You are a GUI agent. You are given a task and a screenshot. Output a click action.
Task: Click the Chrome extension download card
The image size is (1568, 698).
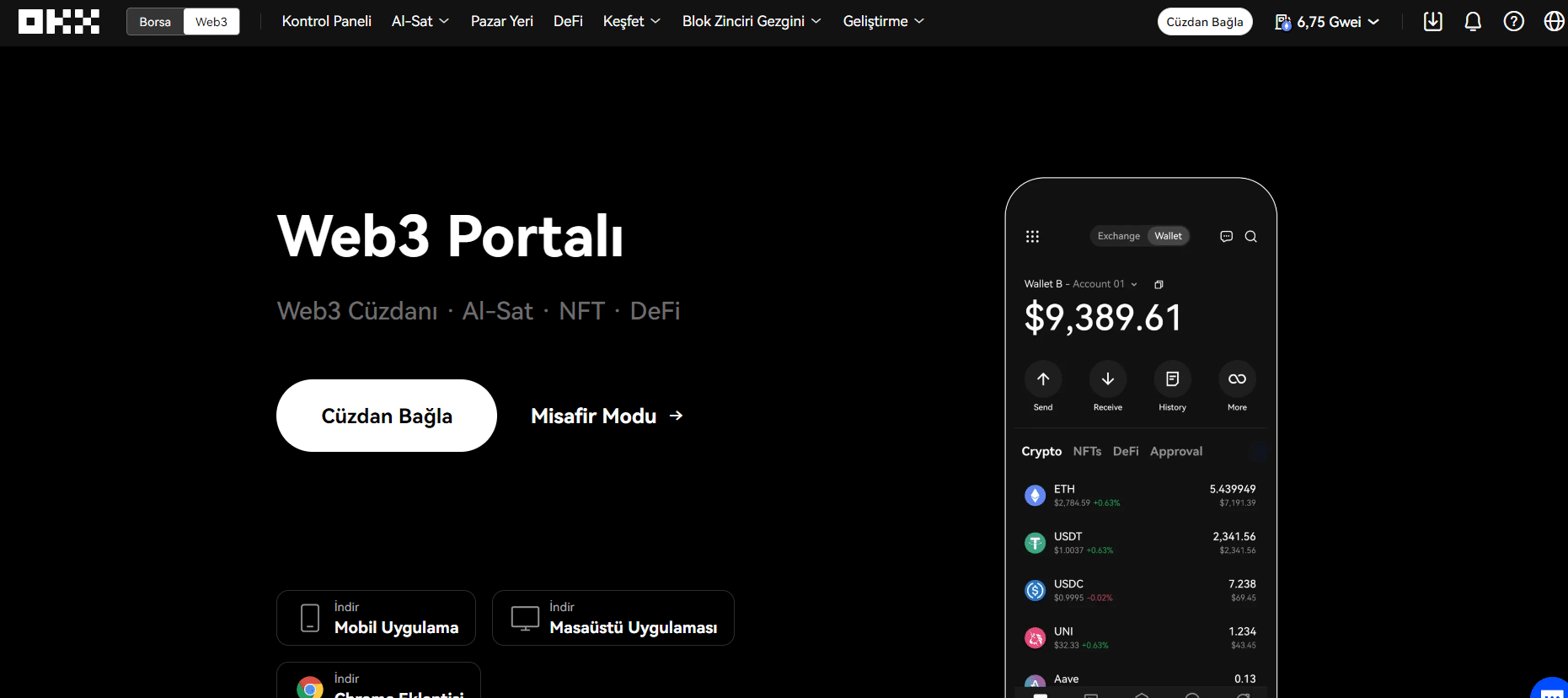378,680
